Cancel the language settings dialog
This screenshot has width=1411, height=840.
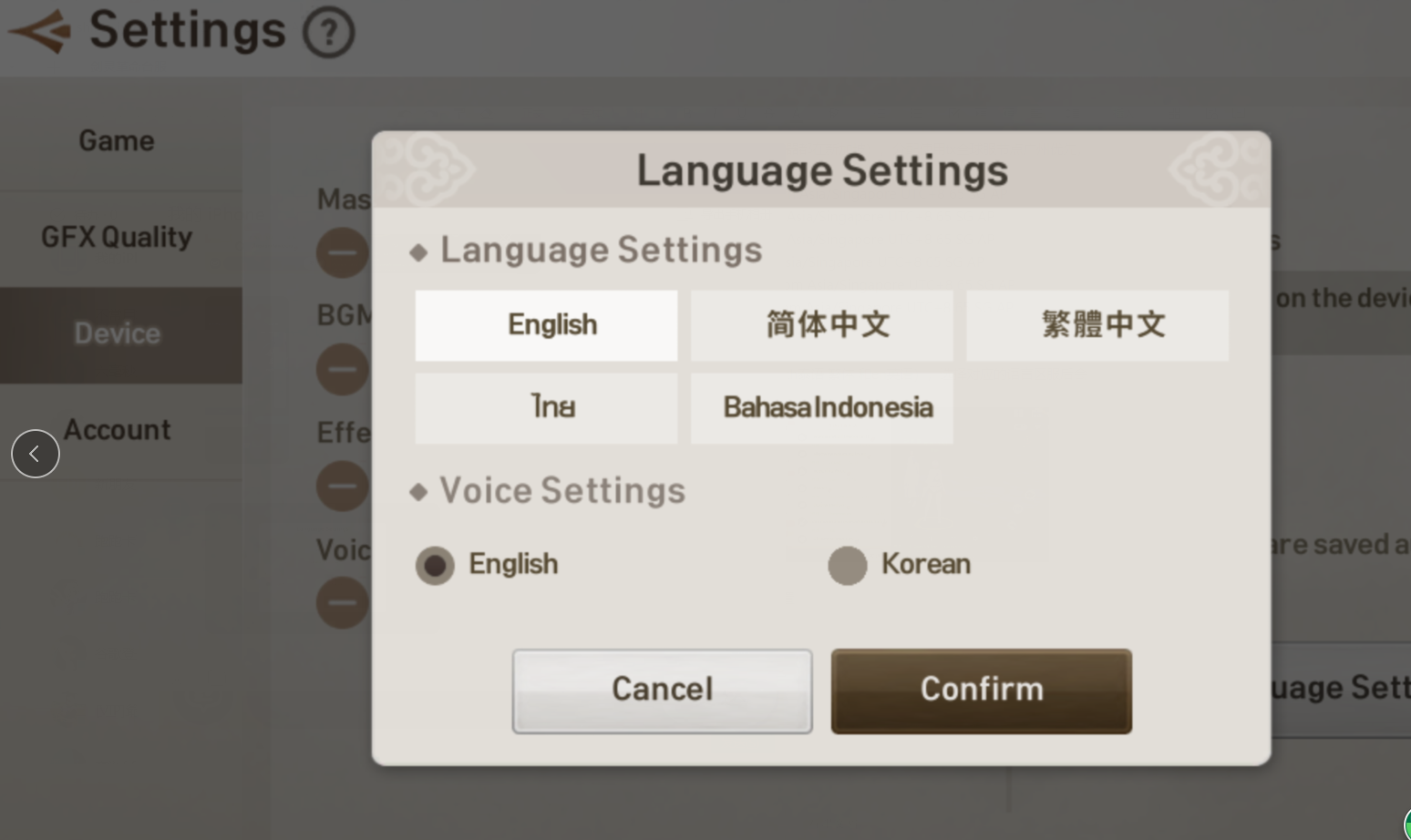[663, 691]
